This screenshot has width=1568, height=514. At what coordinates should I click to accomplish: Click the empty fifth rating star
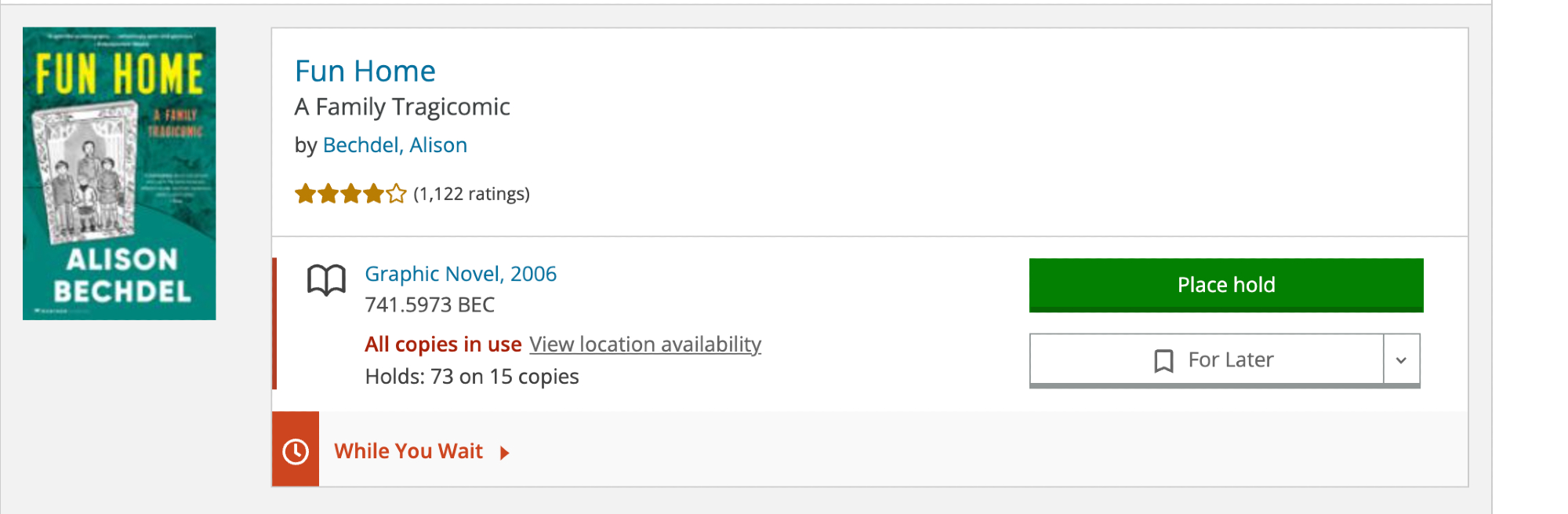pyautogui.click(x=397, y=194)
